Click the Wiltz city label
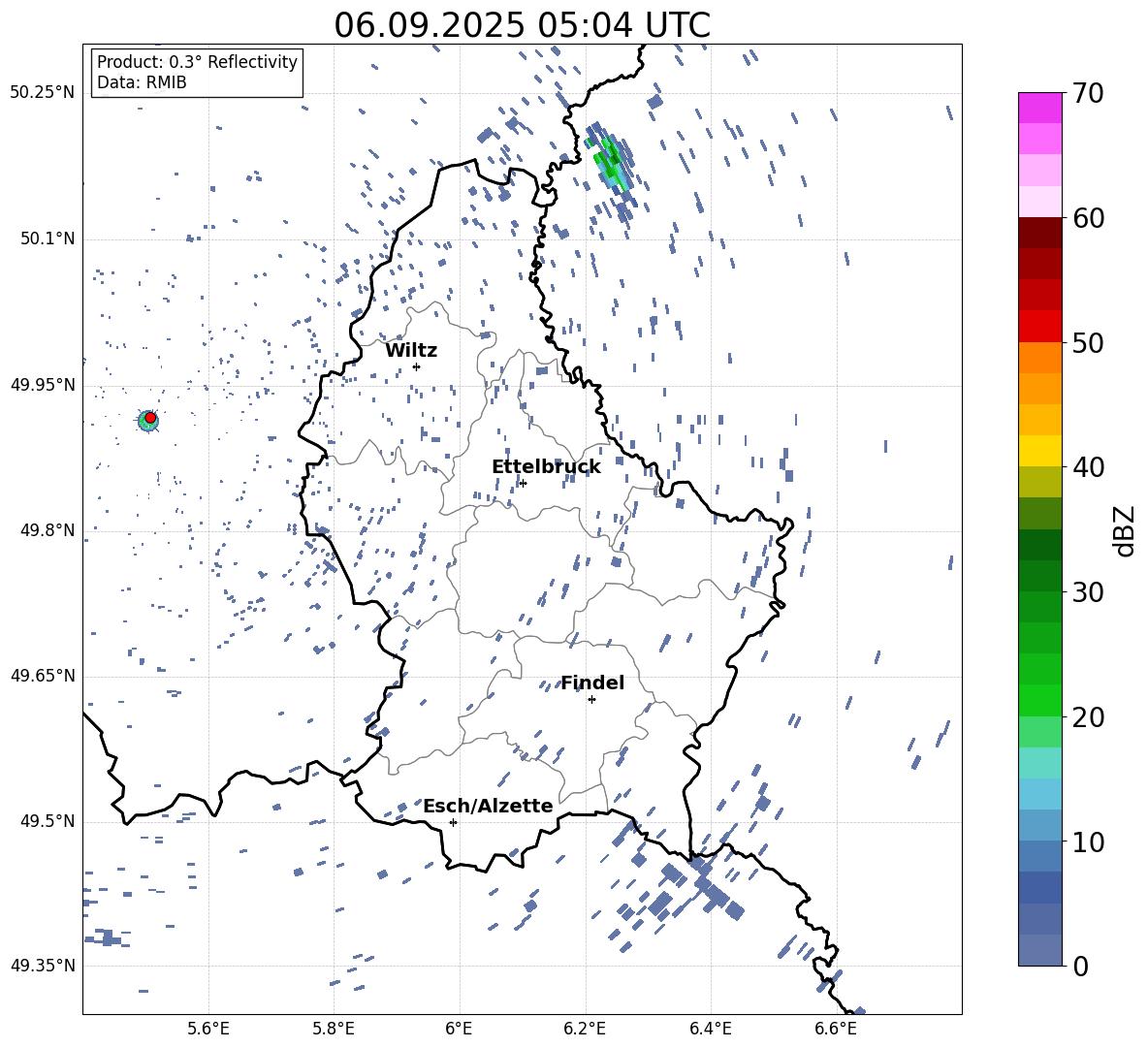 click(411, 351)
